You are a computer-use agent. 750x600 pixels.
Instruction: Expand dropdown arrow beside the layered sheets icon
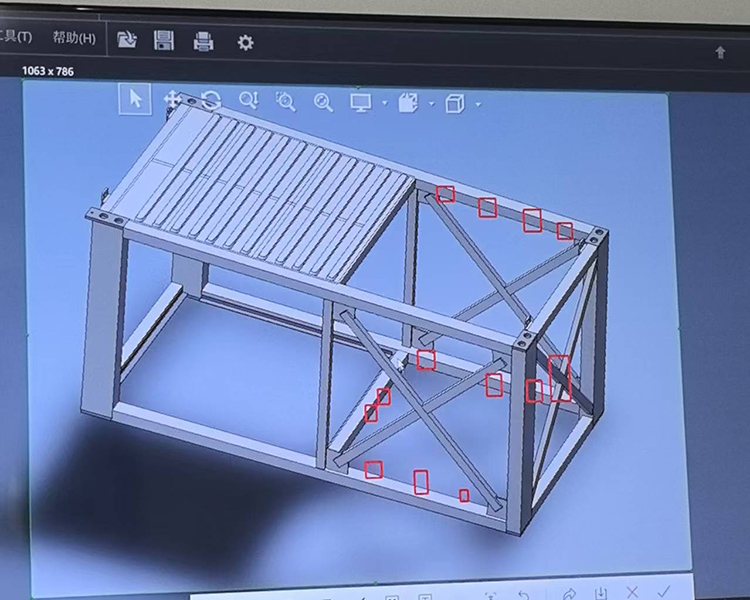[431, 103]
